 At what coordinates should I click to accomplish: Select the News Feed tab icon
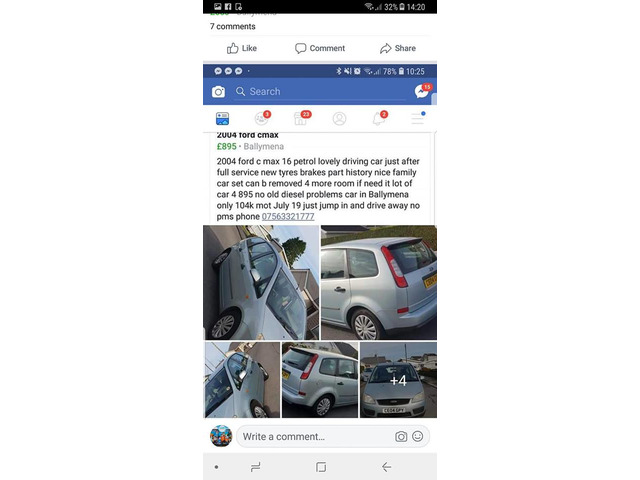(x=222, y=118)
